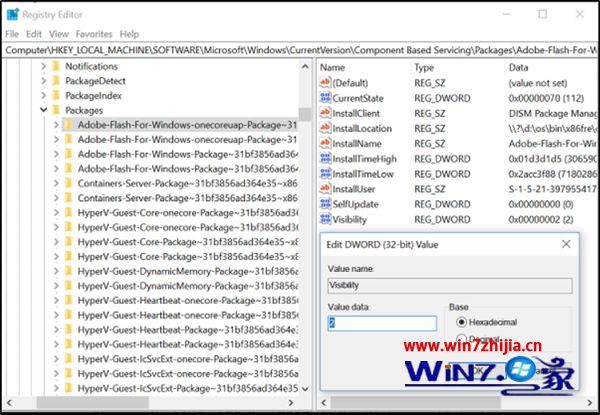Click the Value data input field
The image size is (600, 415).
click(x=382, y=323)
